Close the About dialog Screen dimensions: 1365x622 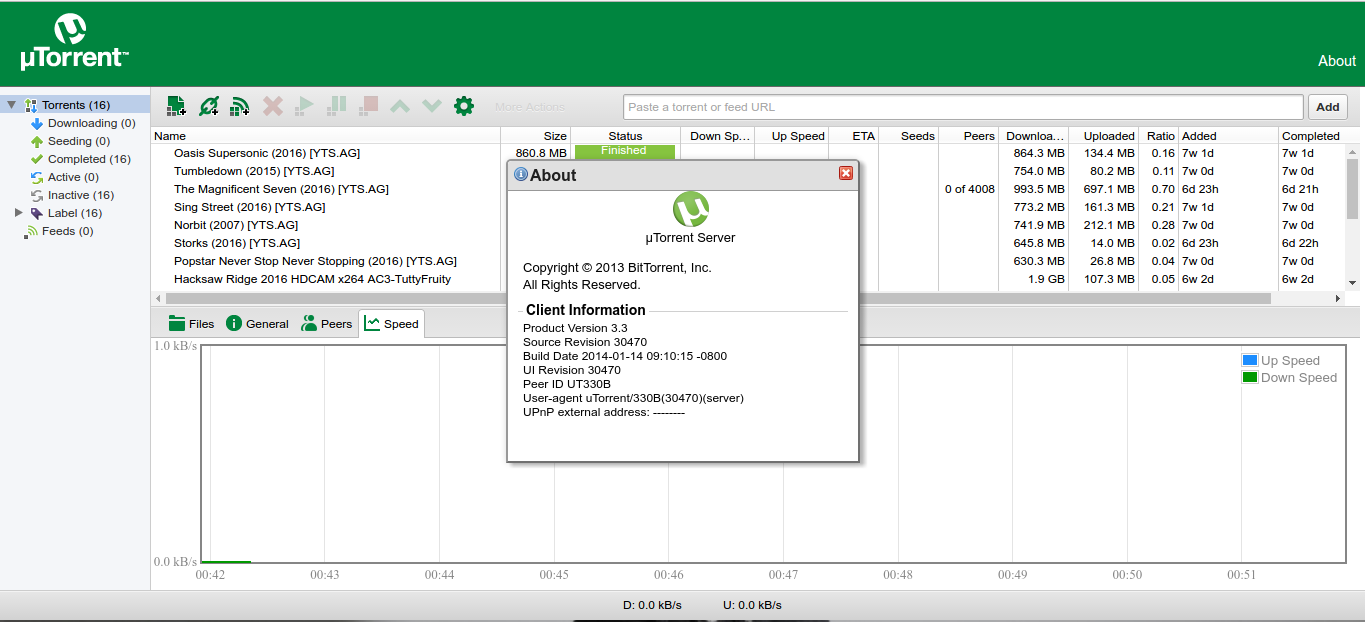(846, 173)
